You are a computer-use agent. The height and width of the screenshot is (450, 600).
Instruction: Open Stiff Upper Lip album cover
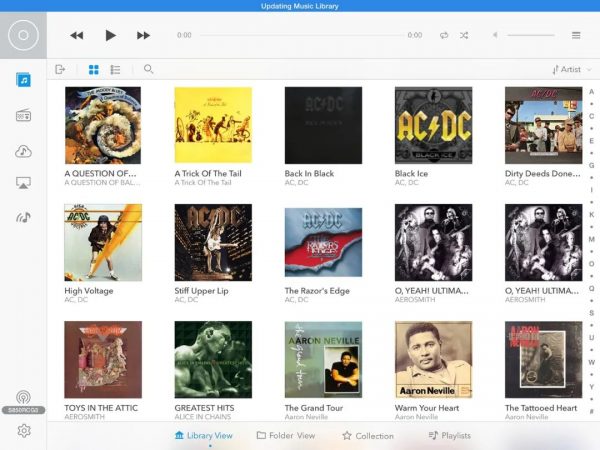click(213, 243)
